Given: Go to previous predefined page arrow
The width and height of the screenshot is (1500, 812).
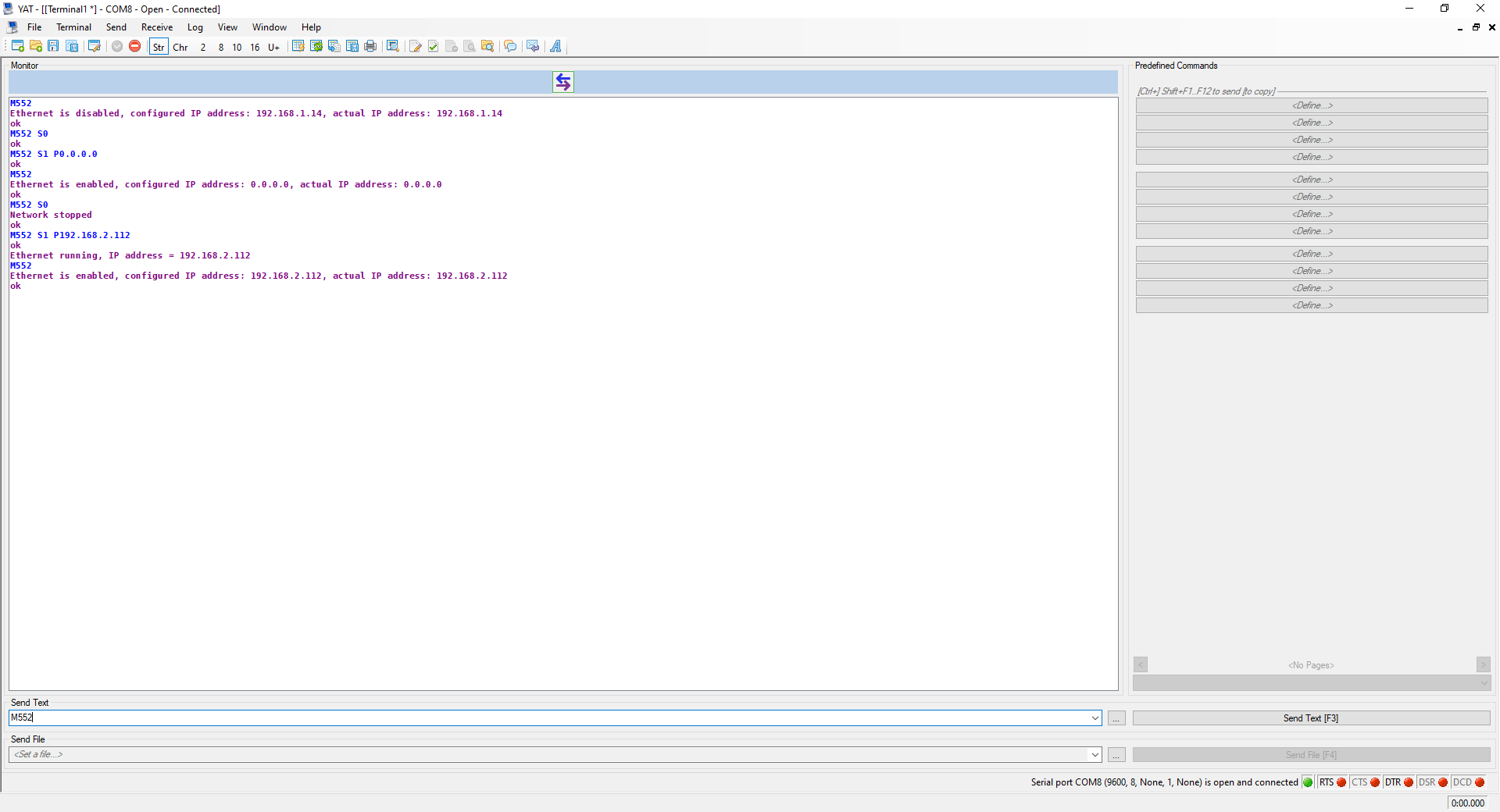Looking at the screenshot, I should tap(1141, 664).
